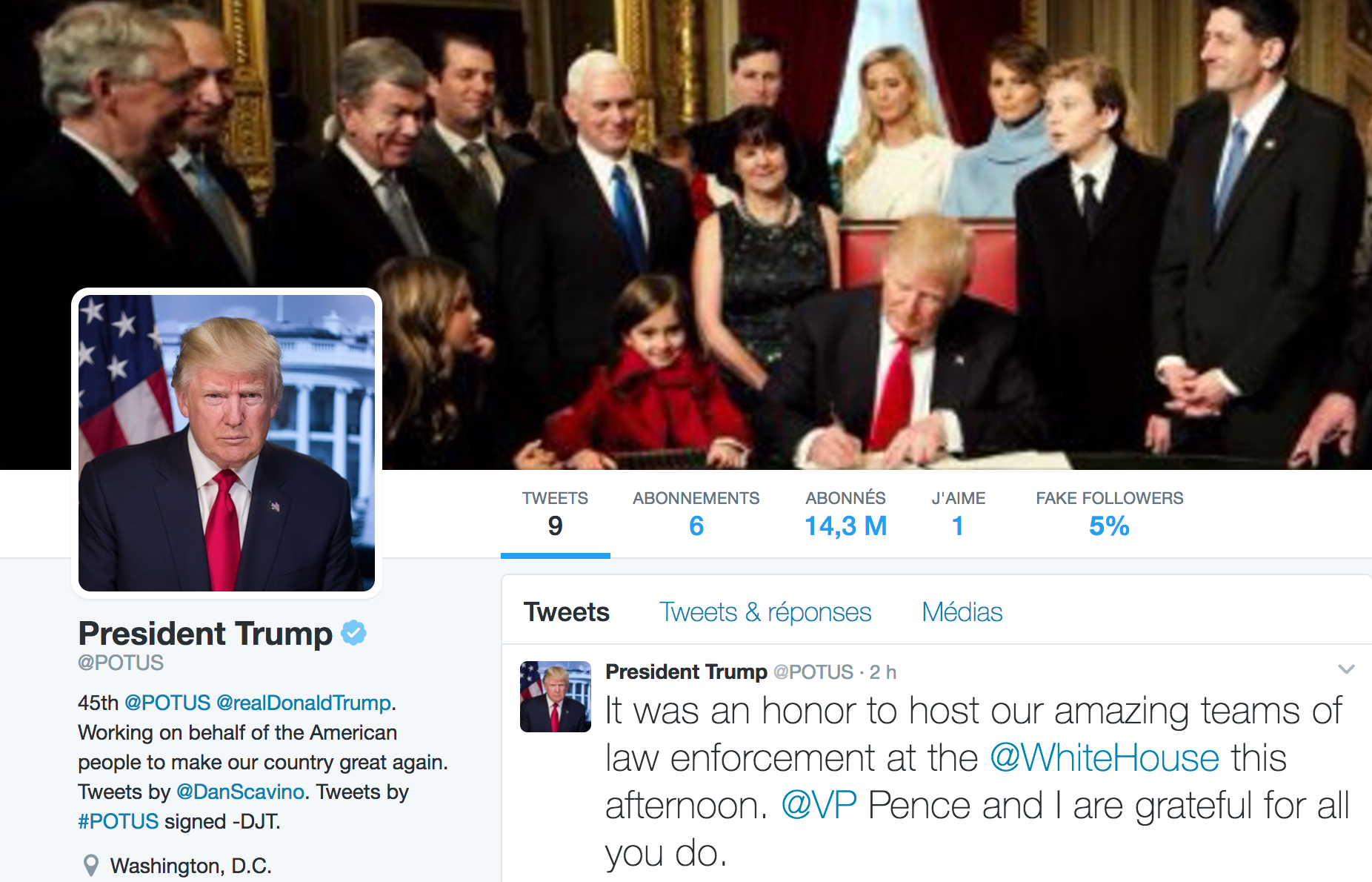This screenshot has width=1372, height=882.
Task: View the Abonnements following list
Action: coord(696,515)
